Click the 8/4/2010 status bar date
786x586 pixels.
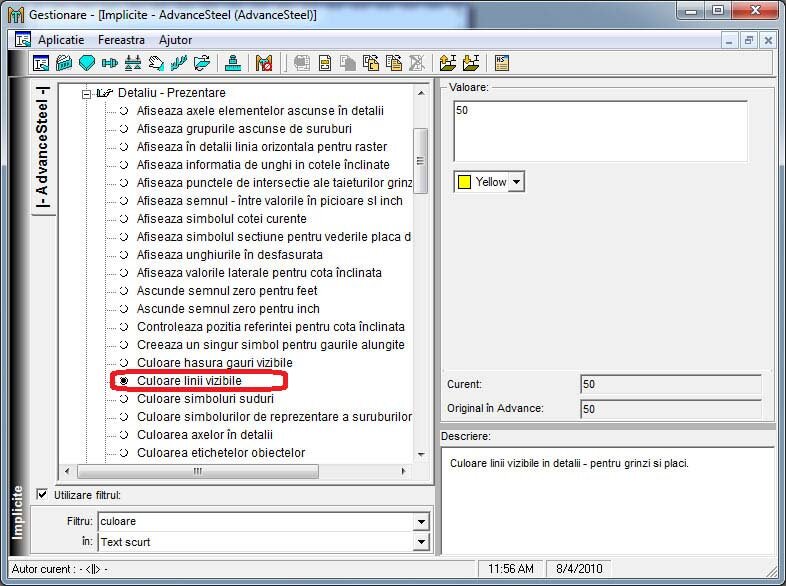pyautogui.click(x=579, y=569)
